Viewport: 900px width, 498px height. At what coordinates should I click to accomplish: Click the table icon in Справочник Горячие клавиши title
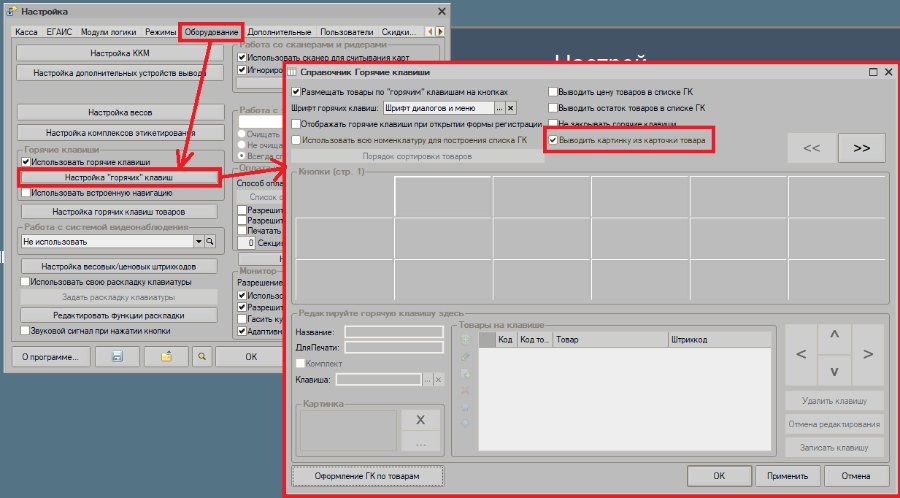pyautogui.click(x=292, y=72)
